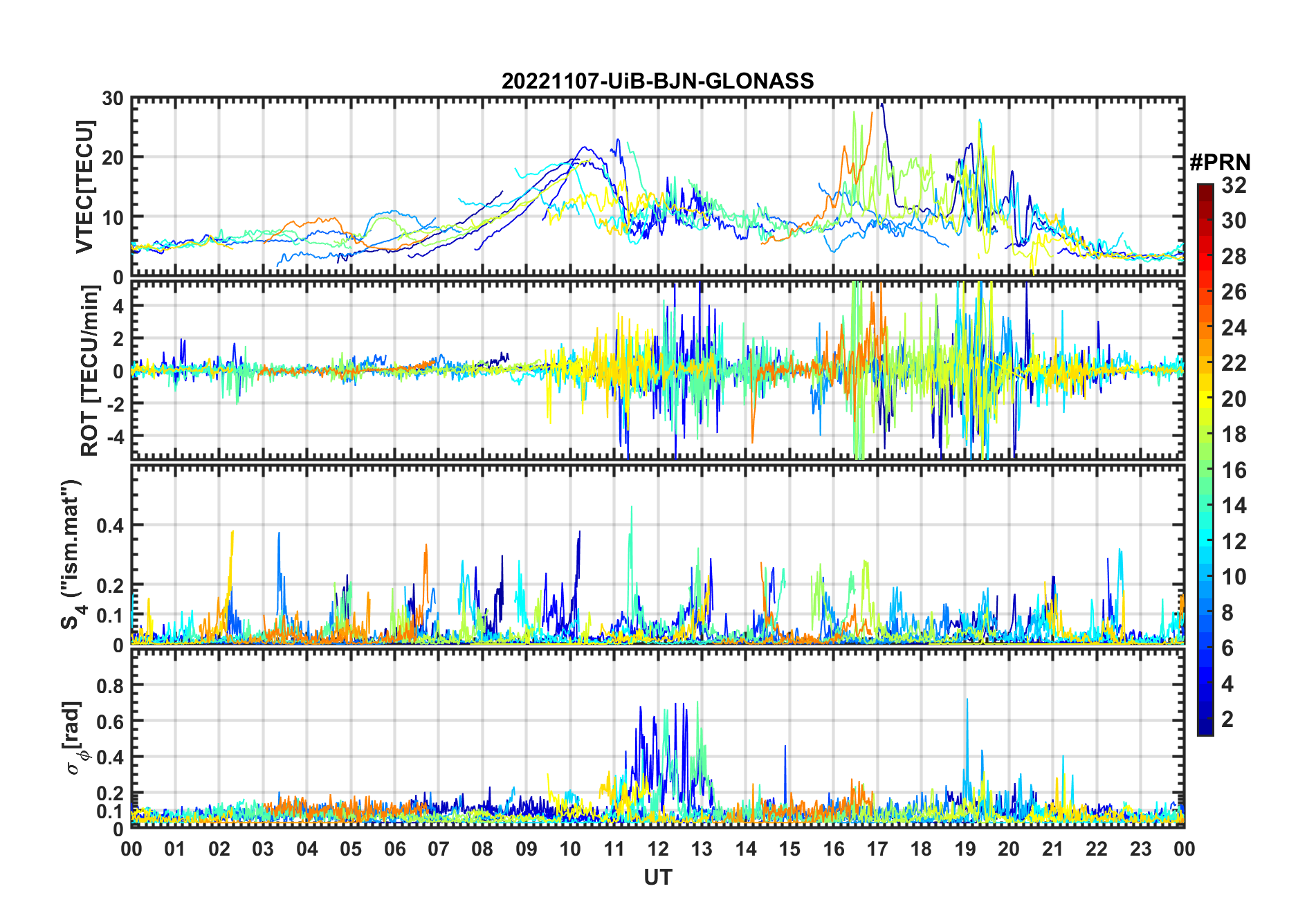
Task: Click colorbar tick label 24
Action: [1234, 328]
